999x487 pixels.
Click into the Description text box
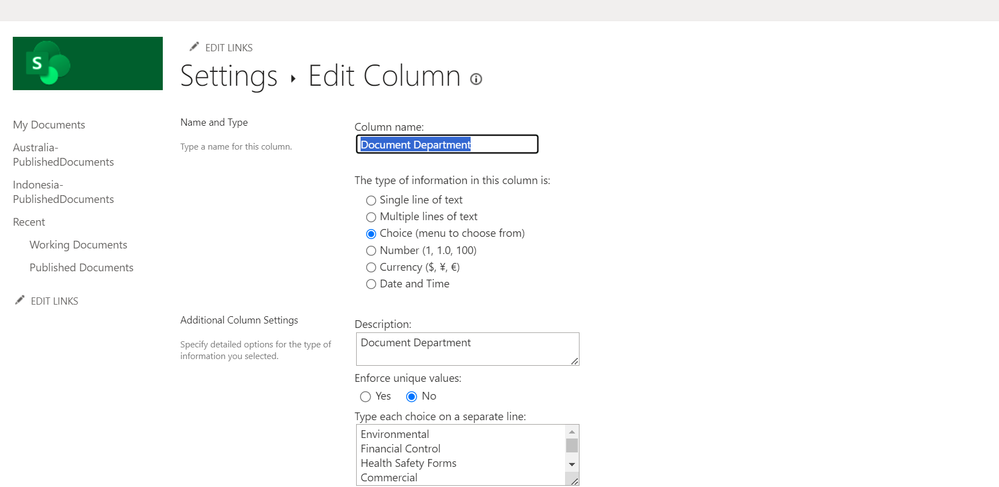tap(466, 349)
